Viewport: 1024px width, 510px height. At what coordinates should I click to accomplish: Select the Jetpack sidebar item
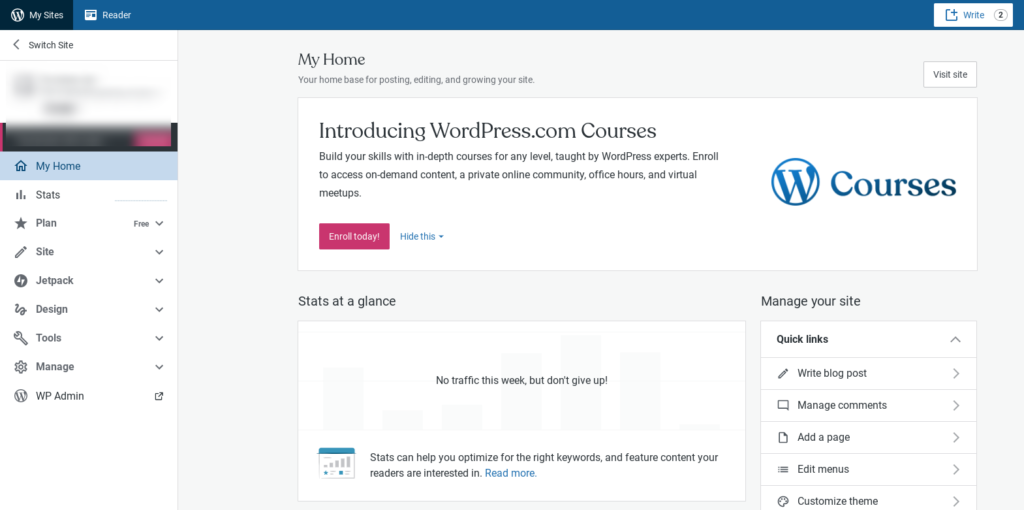89,281
